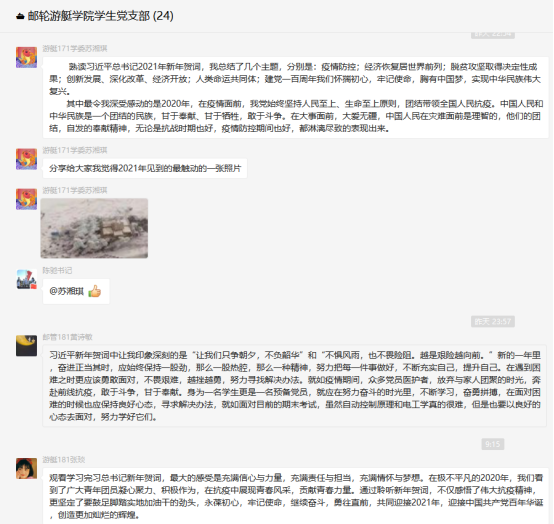Click the avatar beside the shared photo message
The width and height of the screenshot is (554, 524).
[x=26, y=199]
